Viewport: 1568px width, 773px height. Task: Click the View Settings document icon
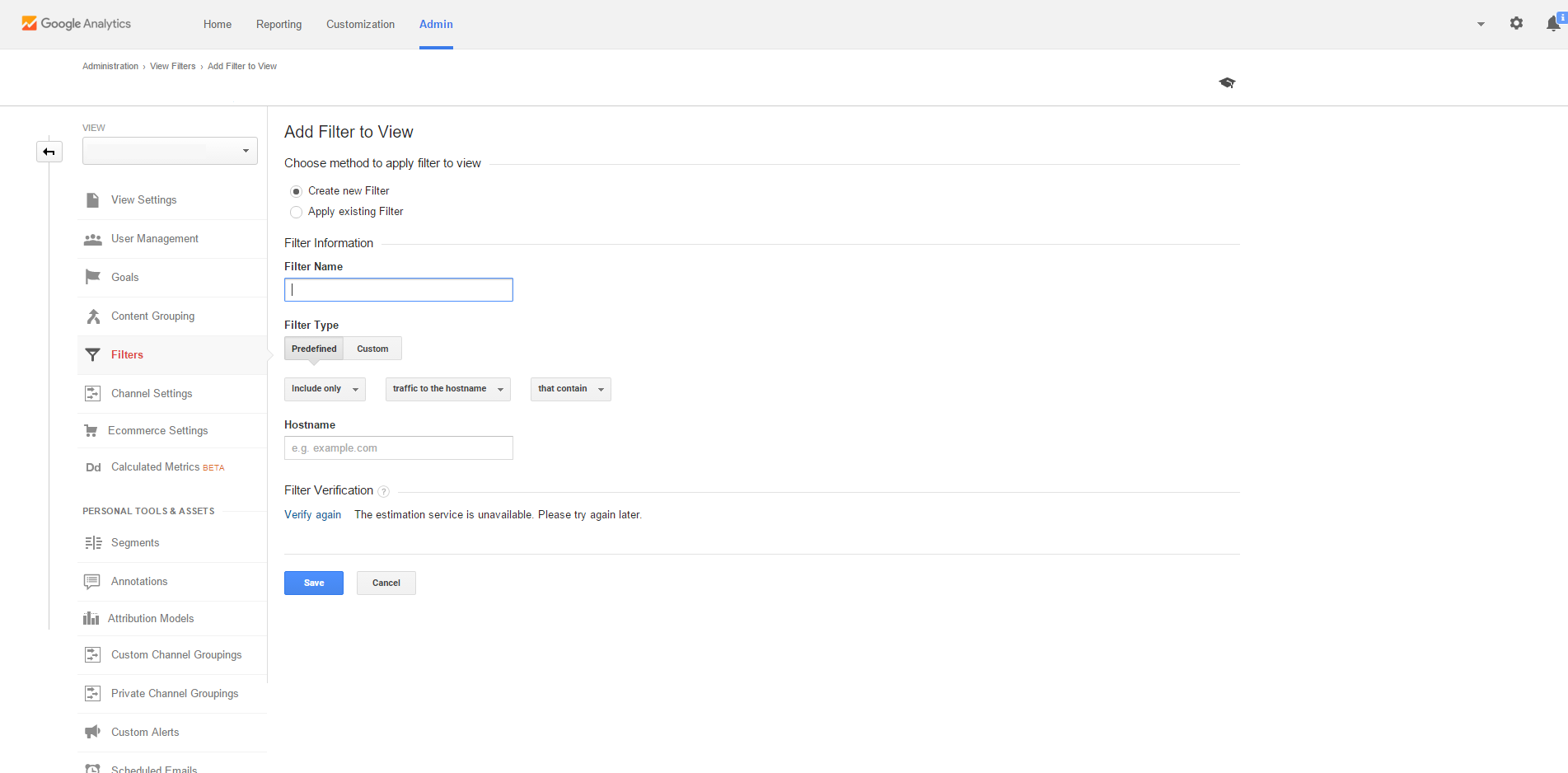[x=93, y=200]
